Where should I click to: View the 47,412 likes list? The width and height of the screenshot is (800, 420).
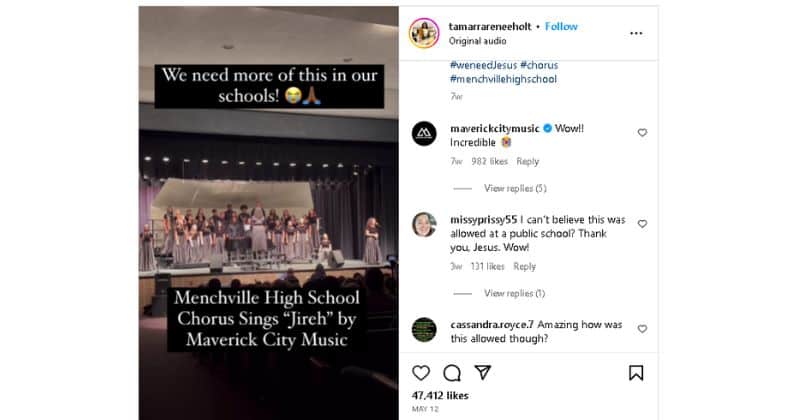440,396
